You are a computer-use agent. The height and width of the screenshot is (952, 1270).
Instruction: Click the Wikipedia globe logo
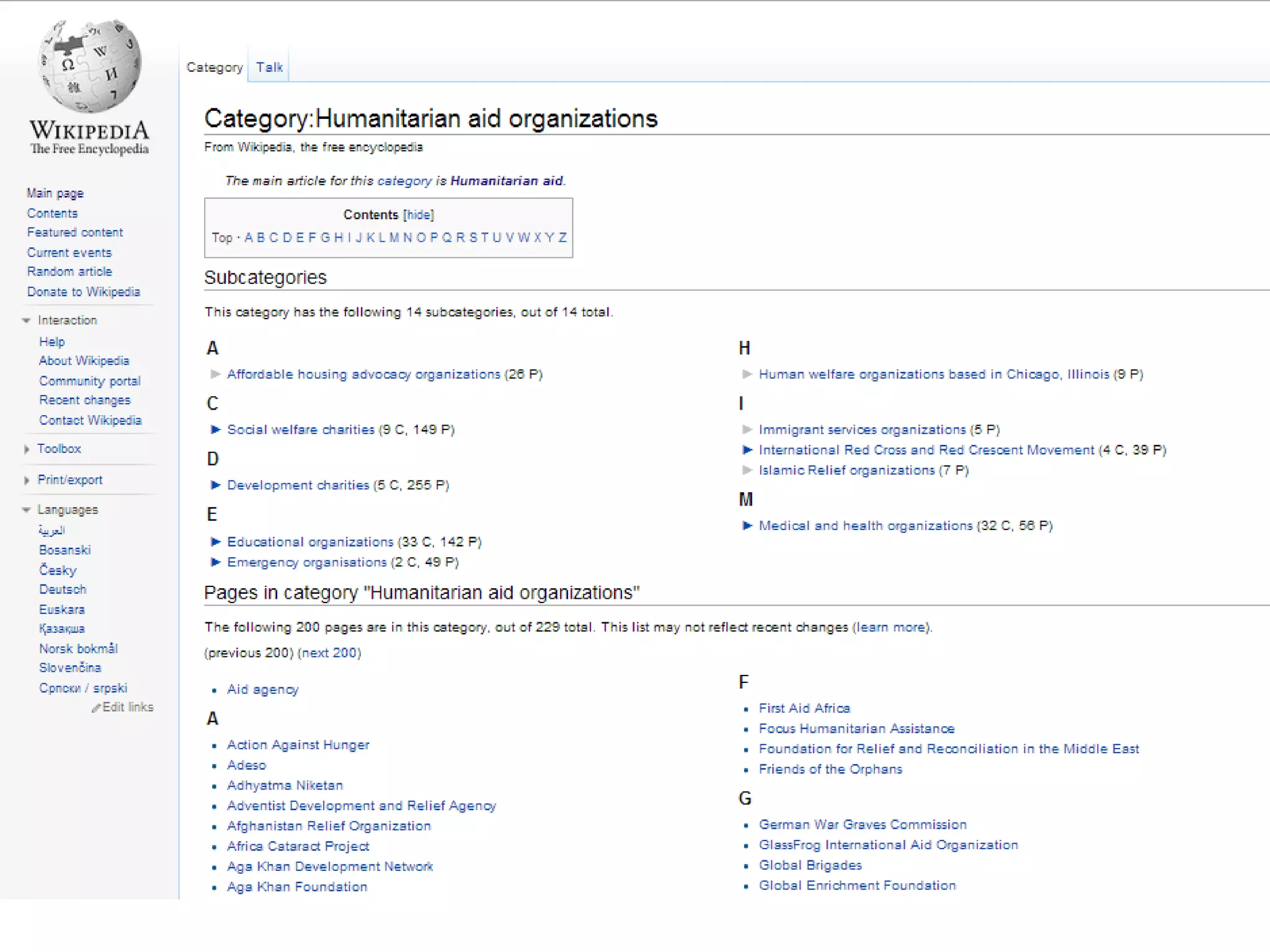[x=90, y=66]
